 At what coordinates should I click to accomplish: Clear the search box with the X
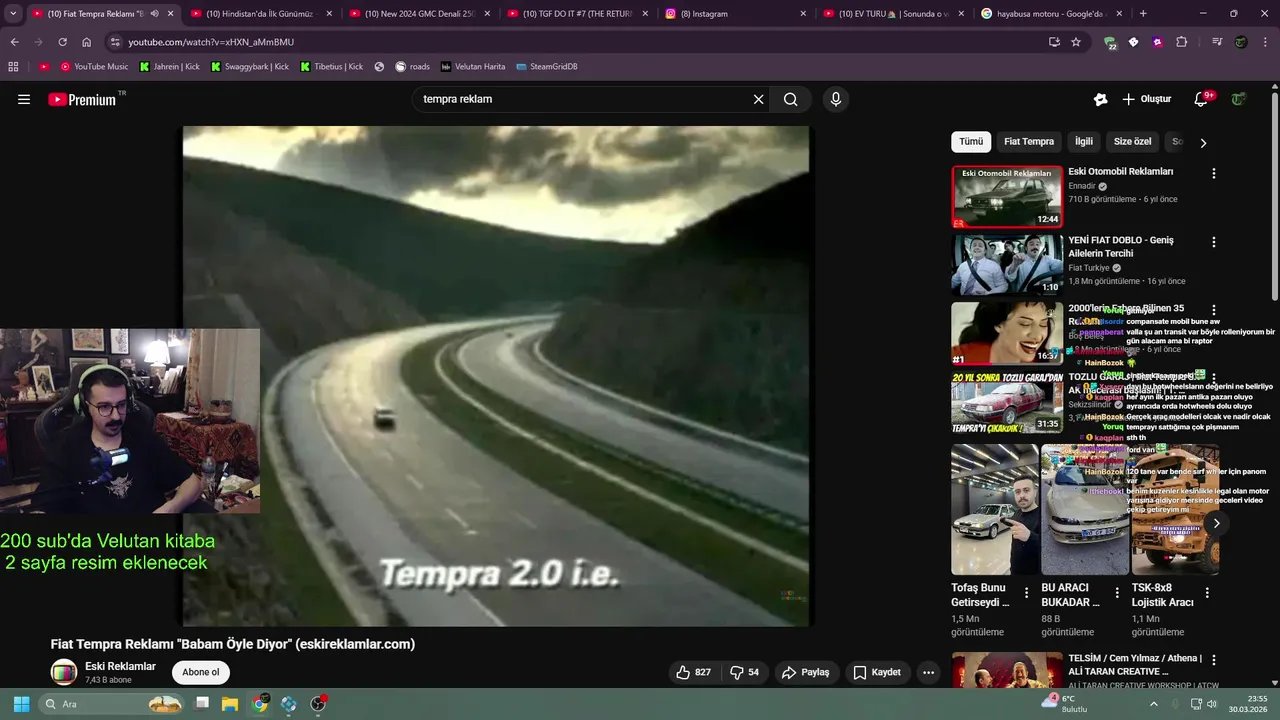758,99
